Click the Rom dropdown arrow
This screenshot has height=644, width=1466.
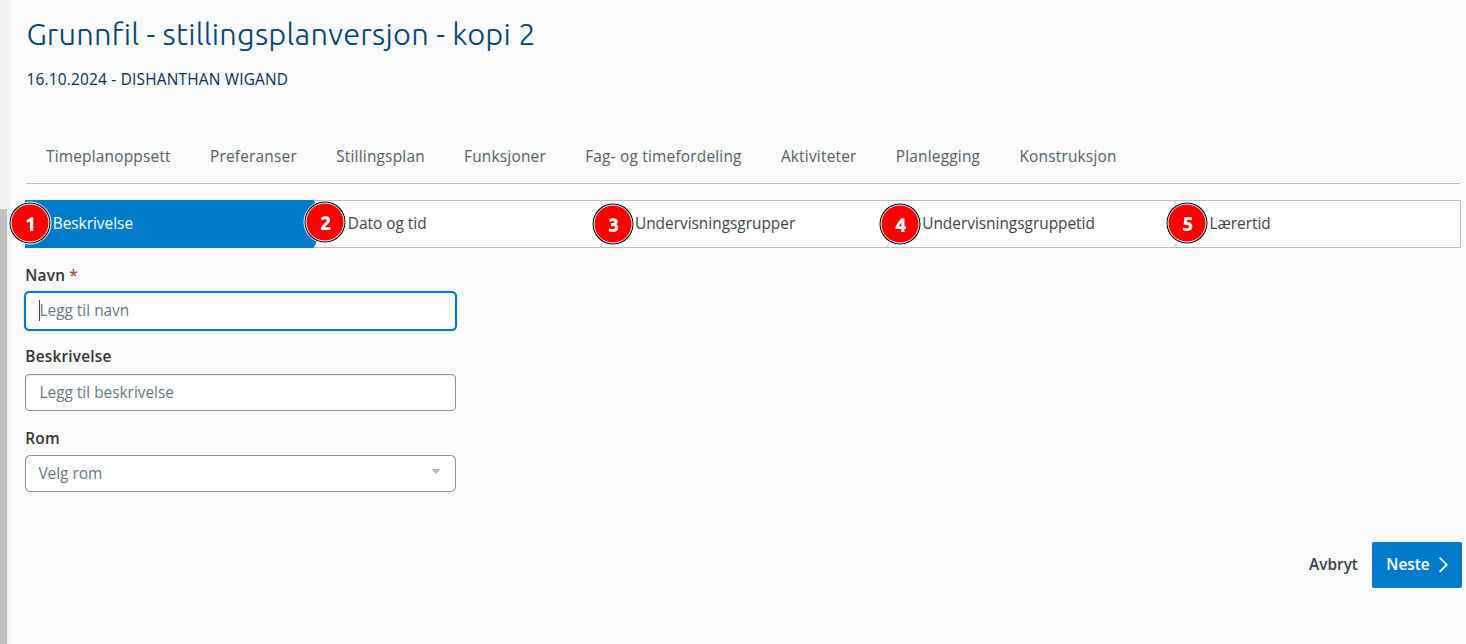[435, 473]
